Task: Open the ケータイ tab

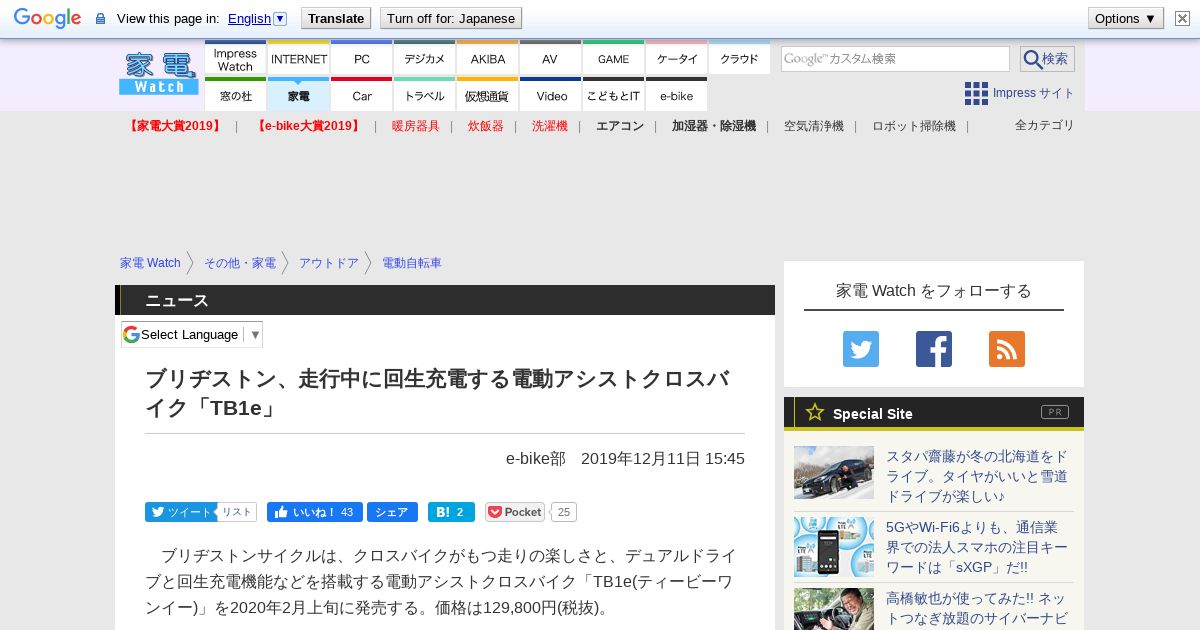Action: point(677,59)
